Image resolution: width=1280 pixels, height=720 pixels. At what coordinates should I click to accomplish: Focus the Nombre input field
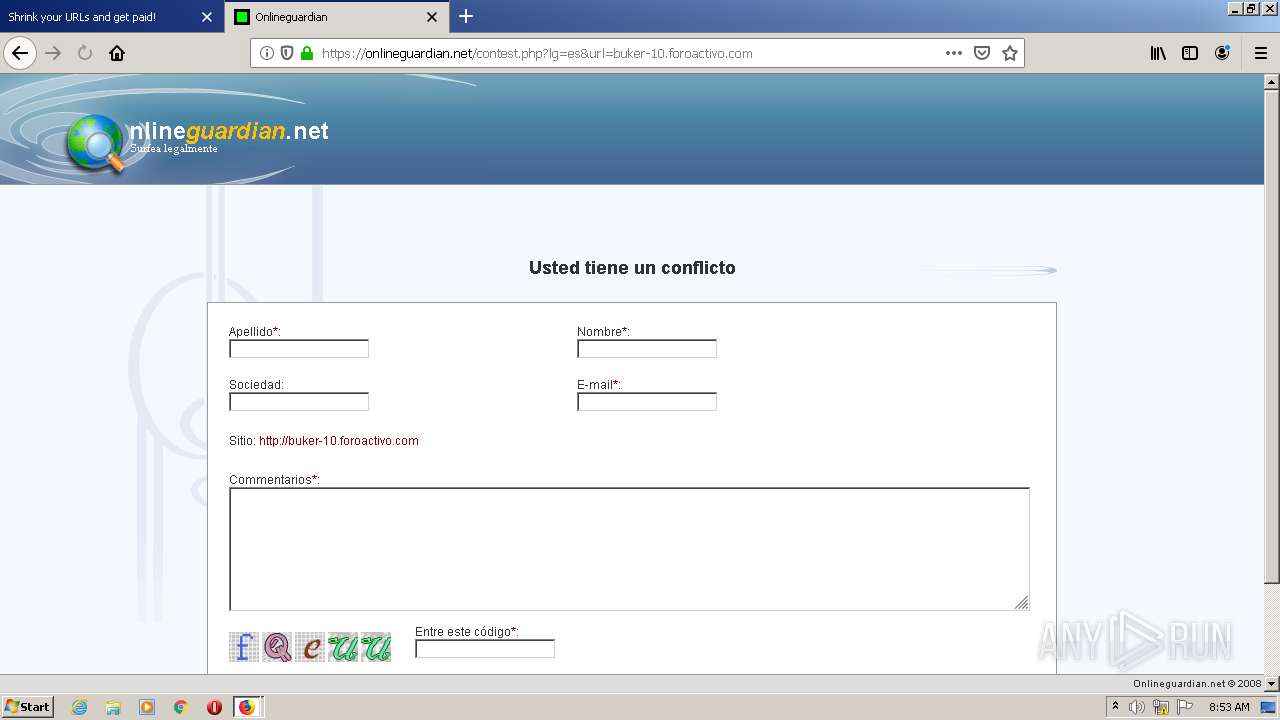point(647,349)
